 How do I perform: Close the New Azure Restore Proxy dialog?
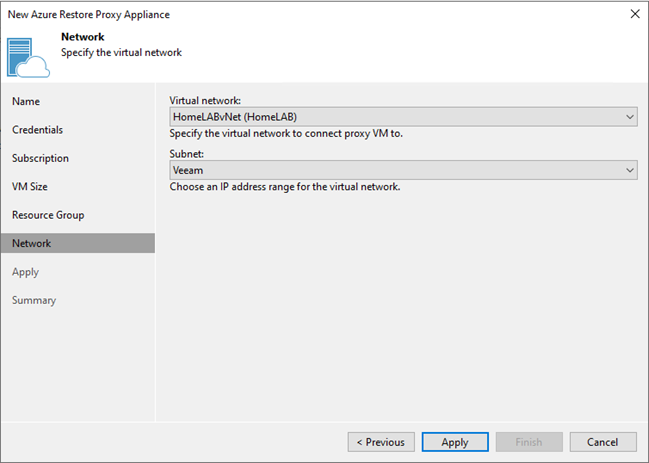tap(635, 14)
